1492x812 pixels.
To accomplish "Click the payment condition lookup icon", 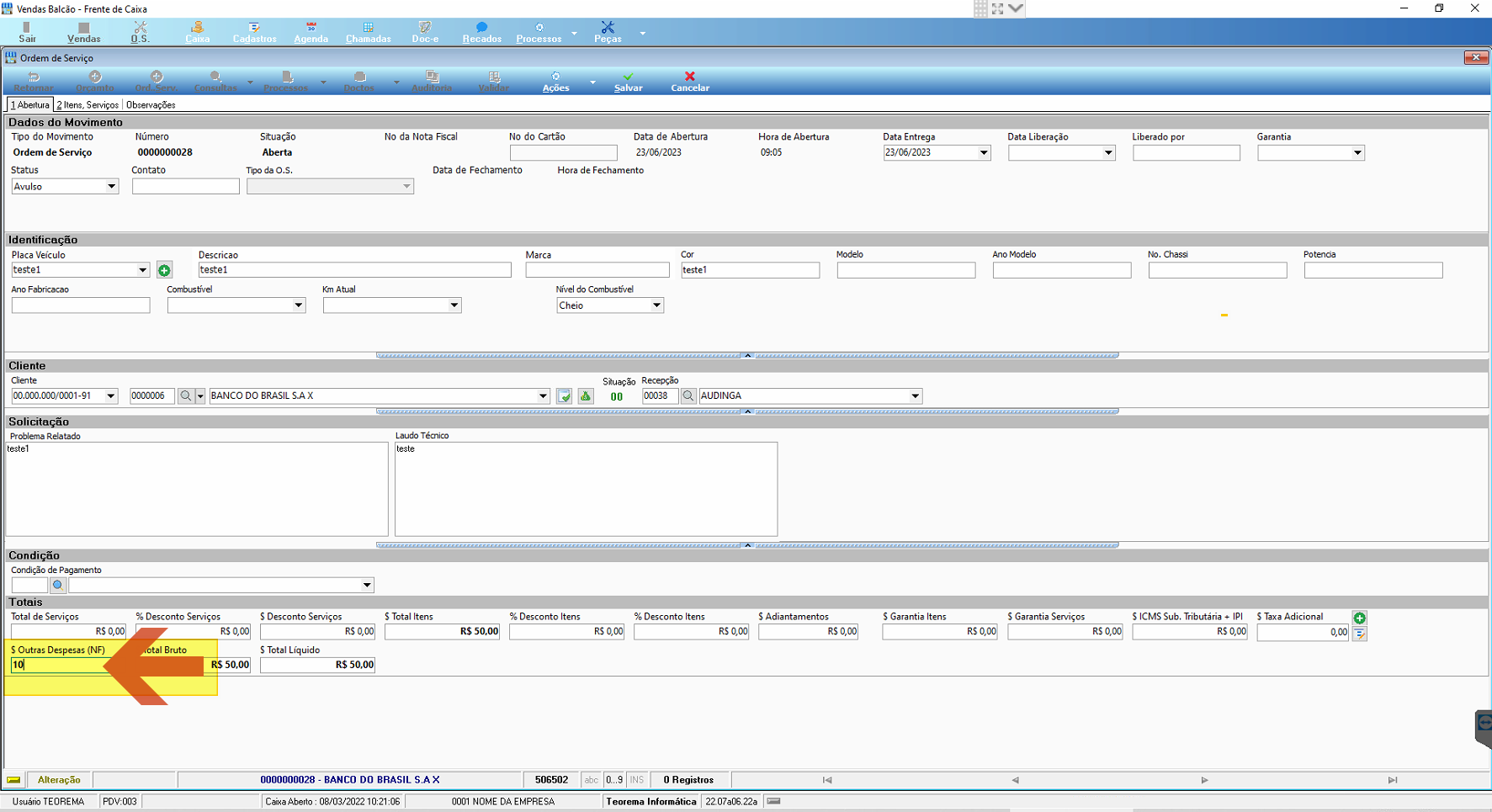I will [57, 585].
